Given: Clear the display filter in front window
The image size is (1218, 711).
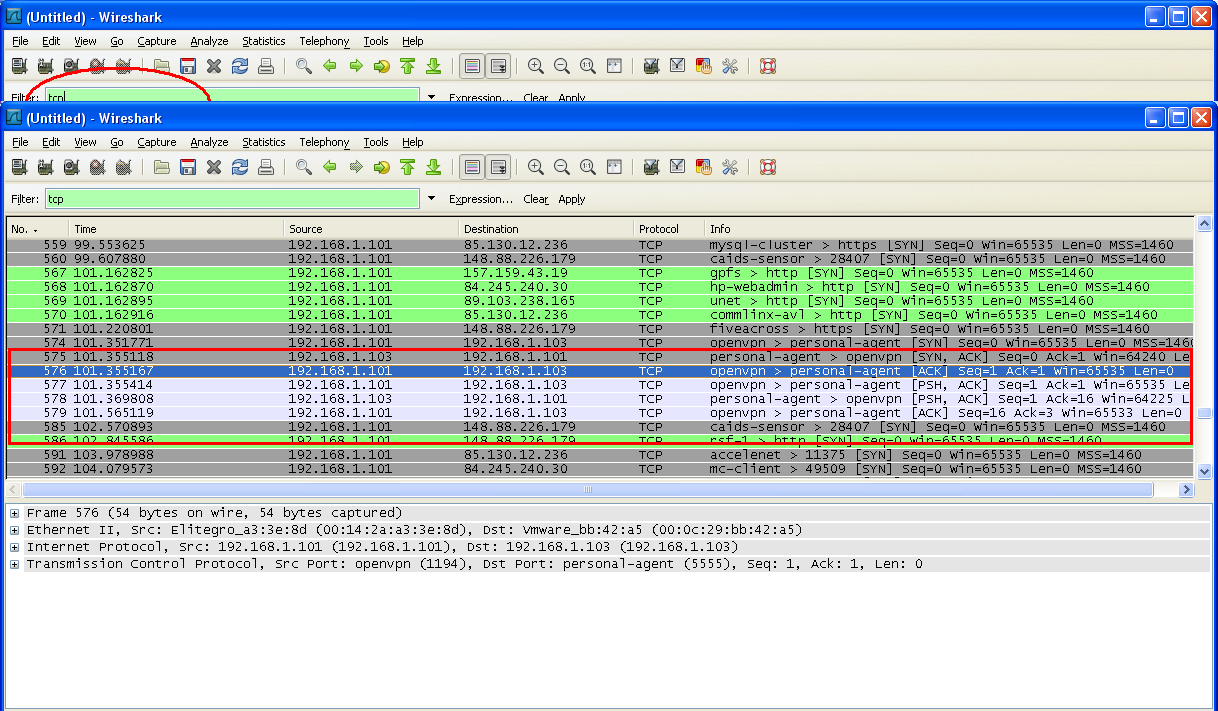Looking at the screenshot, I should pos(536,199).
